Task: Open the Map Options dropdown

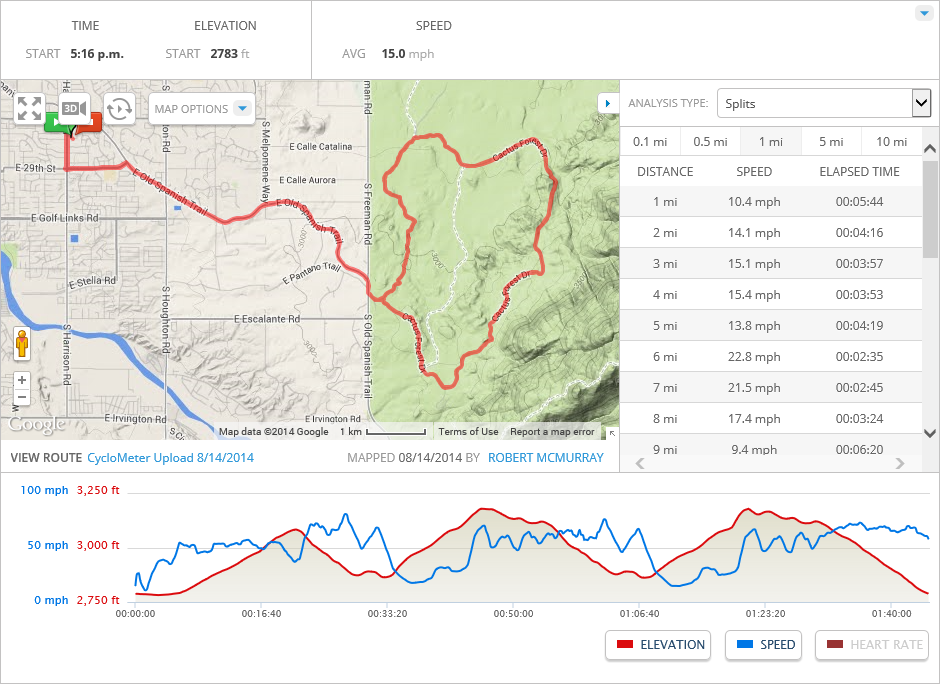Action: [202, 108]
